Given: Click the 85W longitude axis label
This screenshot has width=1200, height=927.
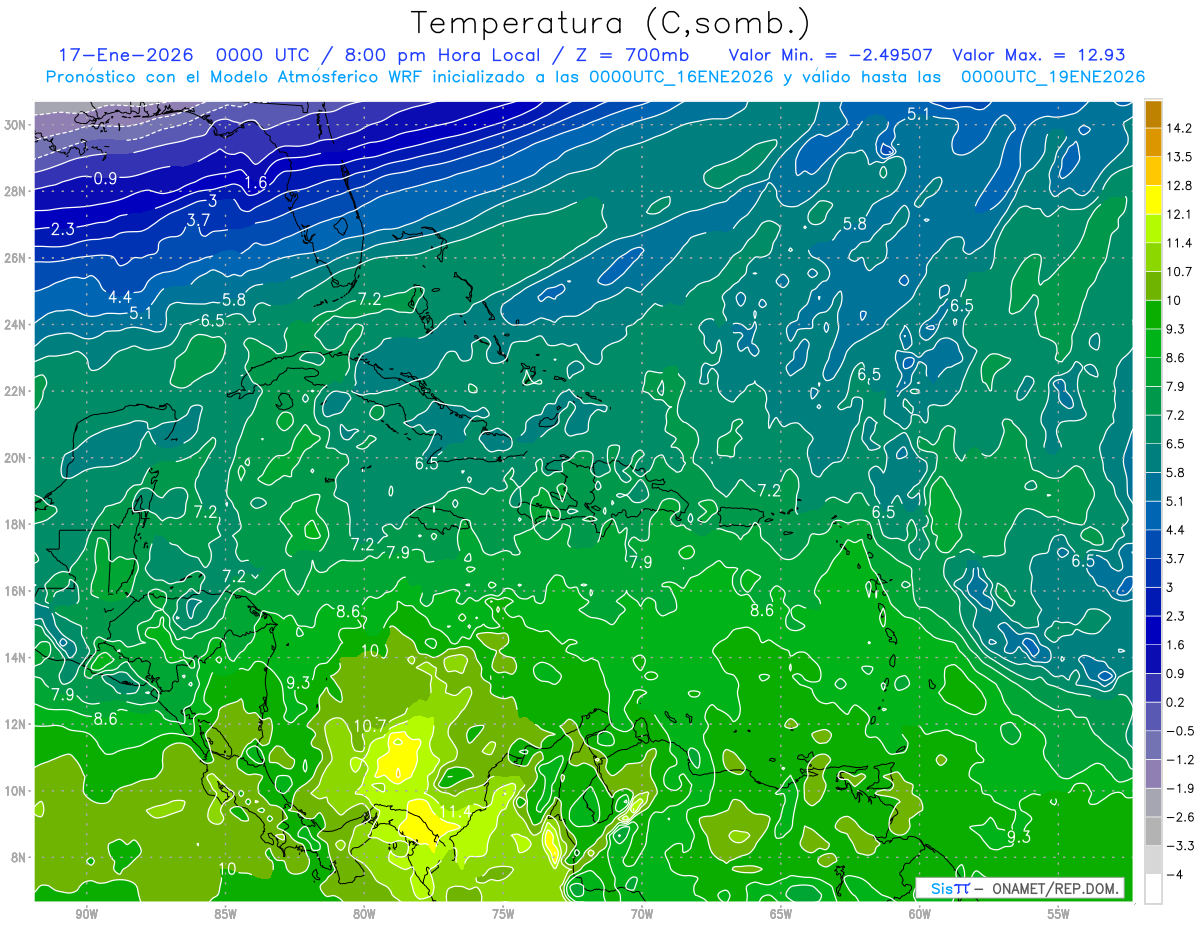Looking at the screenshot, I should 225,914.
